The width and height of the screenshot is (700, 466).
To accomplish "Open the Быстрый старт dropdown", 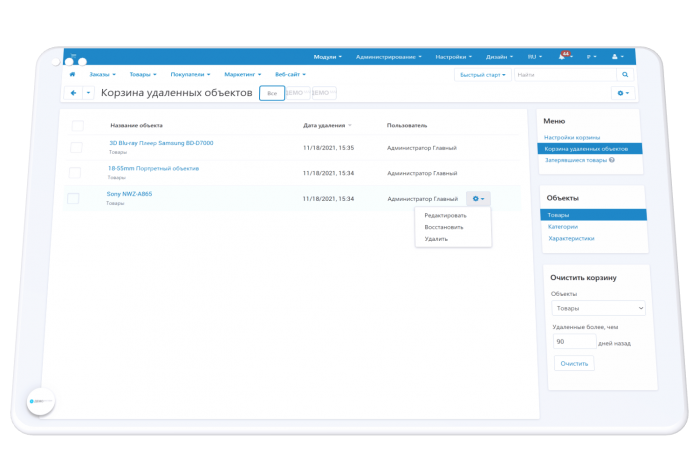I will [x=483, y=75].
